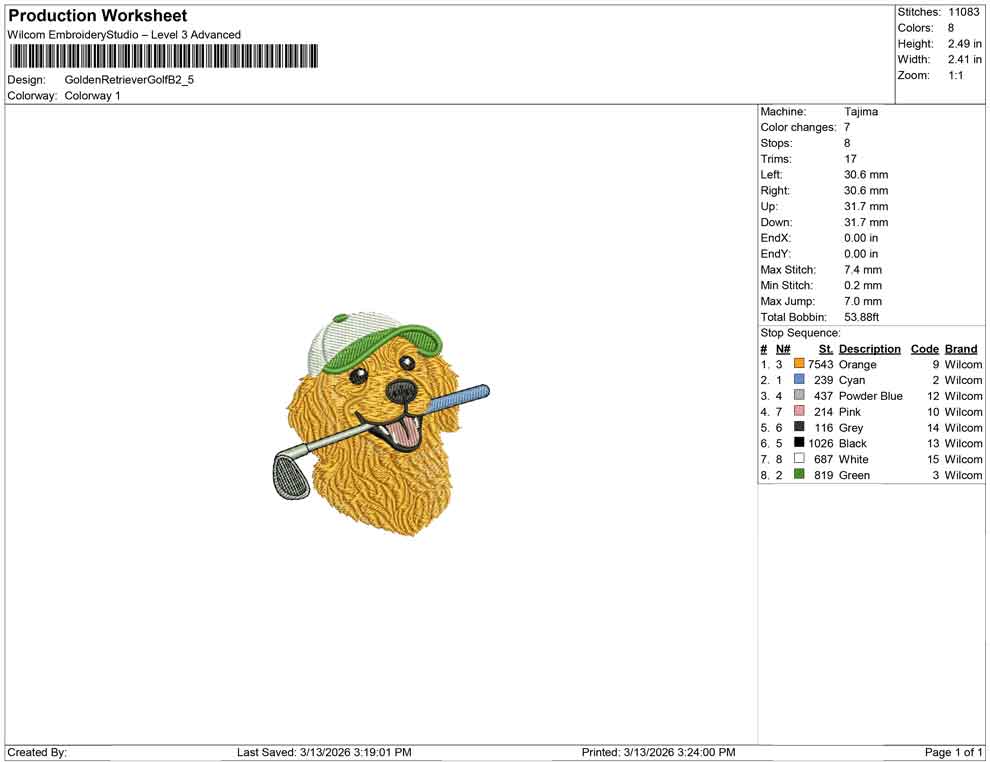The width and height of the screenshot is (990, 762).
Task: Click the Machine value 'Tajima'
Action: [861, 112]
